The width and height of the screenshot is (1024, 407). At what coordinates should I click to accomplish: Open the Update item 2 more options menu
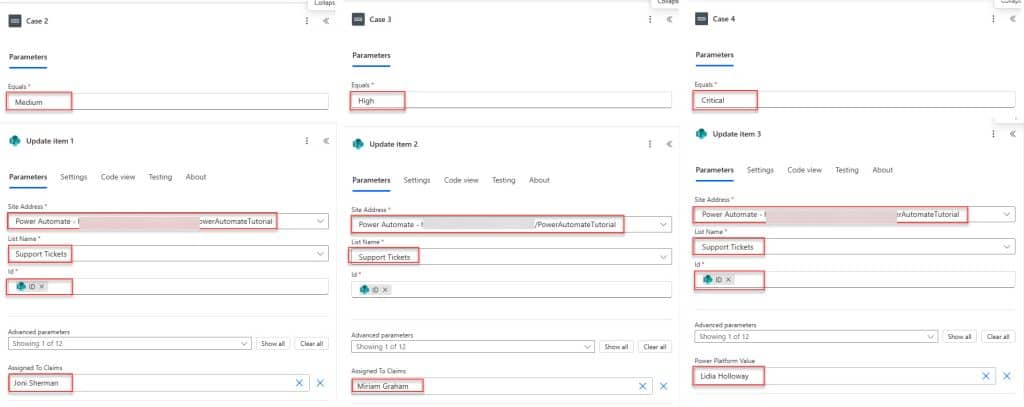[x=650, y=144]
